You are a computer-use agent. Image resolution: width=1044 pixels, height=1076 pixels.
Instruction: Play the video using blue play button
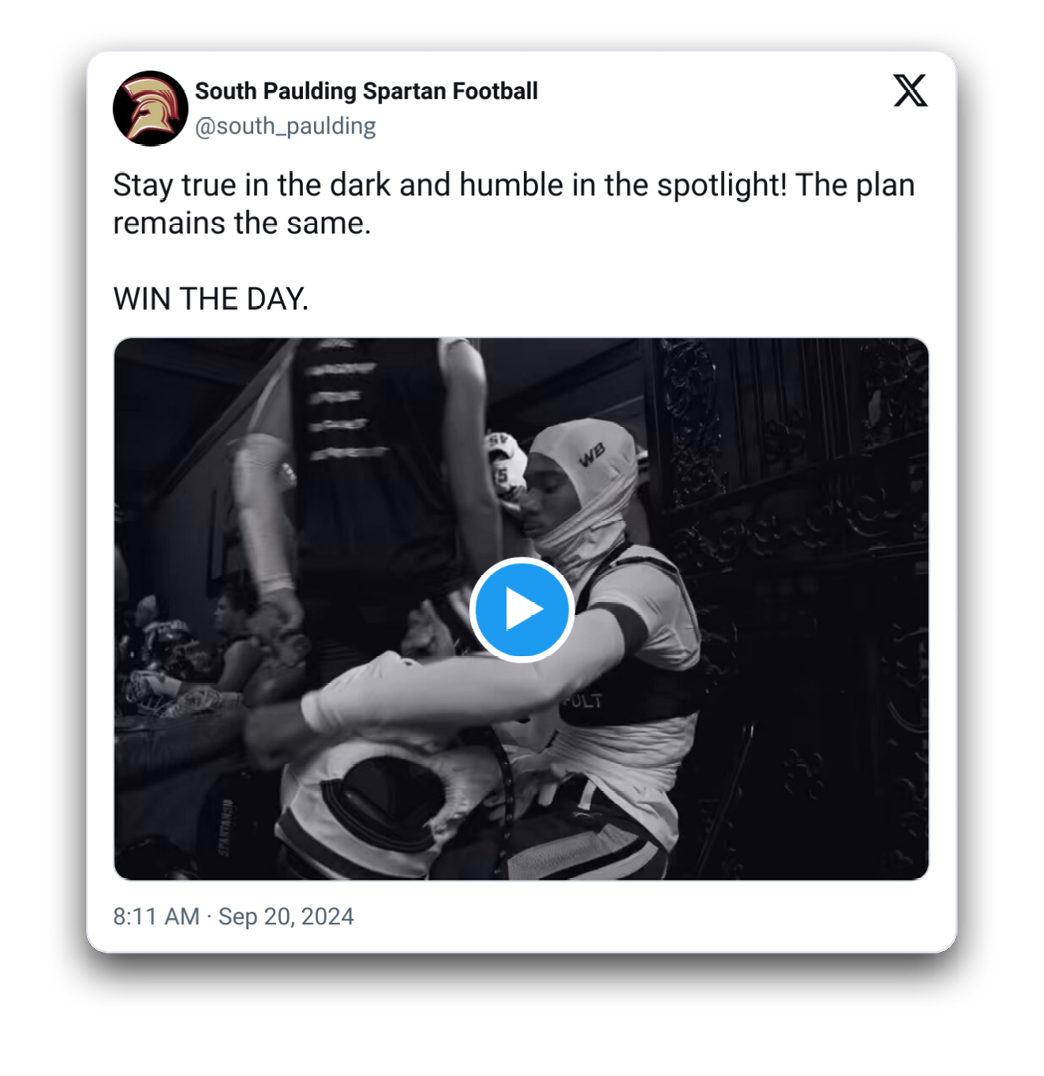click(x=521, y=609)
